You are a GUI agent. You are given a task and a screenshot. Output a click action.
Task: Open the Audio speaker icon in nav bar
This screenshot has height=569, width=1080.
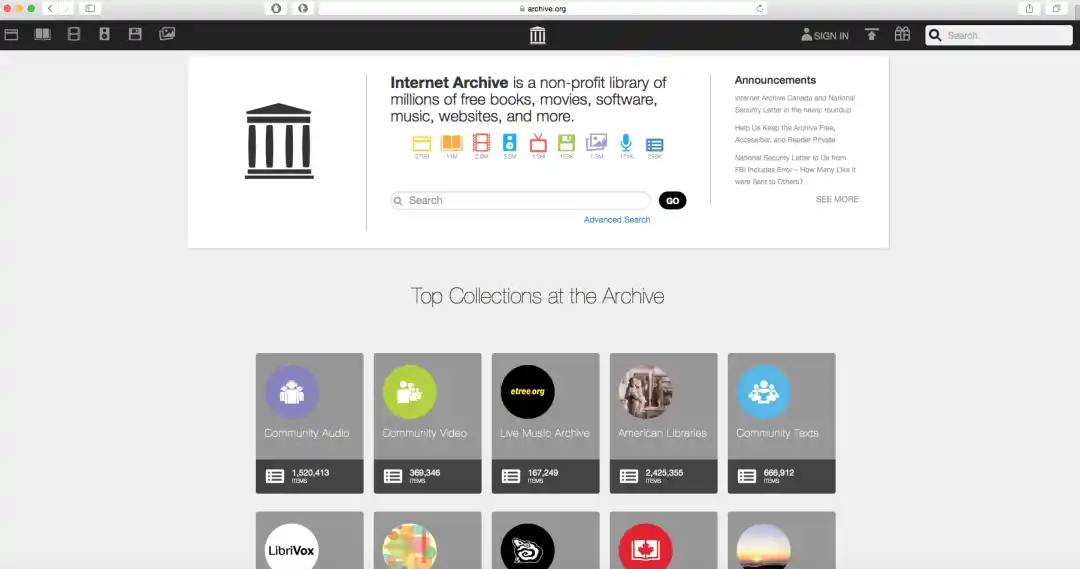(105, 34)
